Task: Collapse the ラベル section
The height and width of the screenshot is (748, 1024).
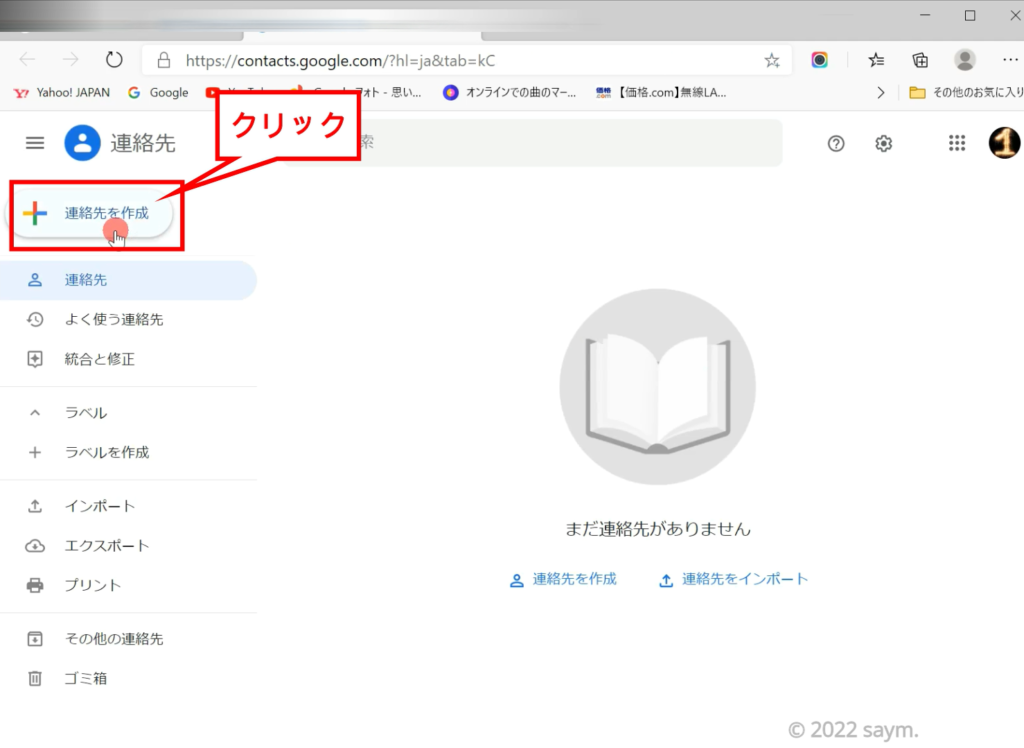Action: click(x=35, y=413)
